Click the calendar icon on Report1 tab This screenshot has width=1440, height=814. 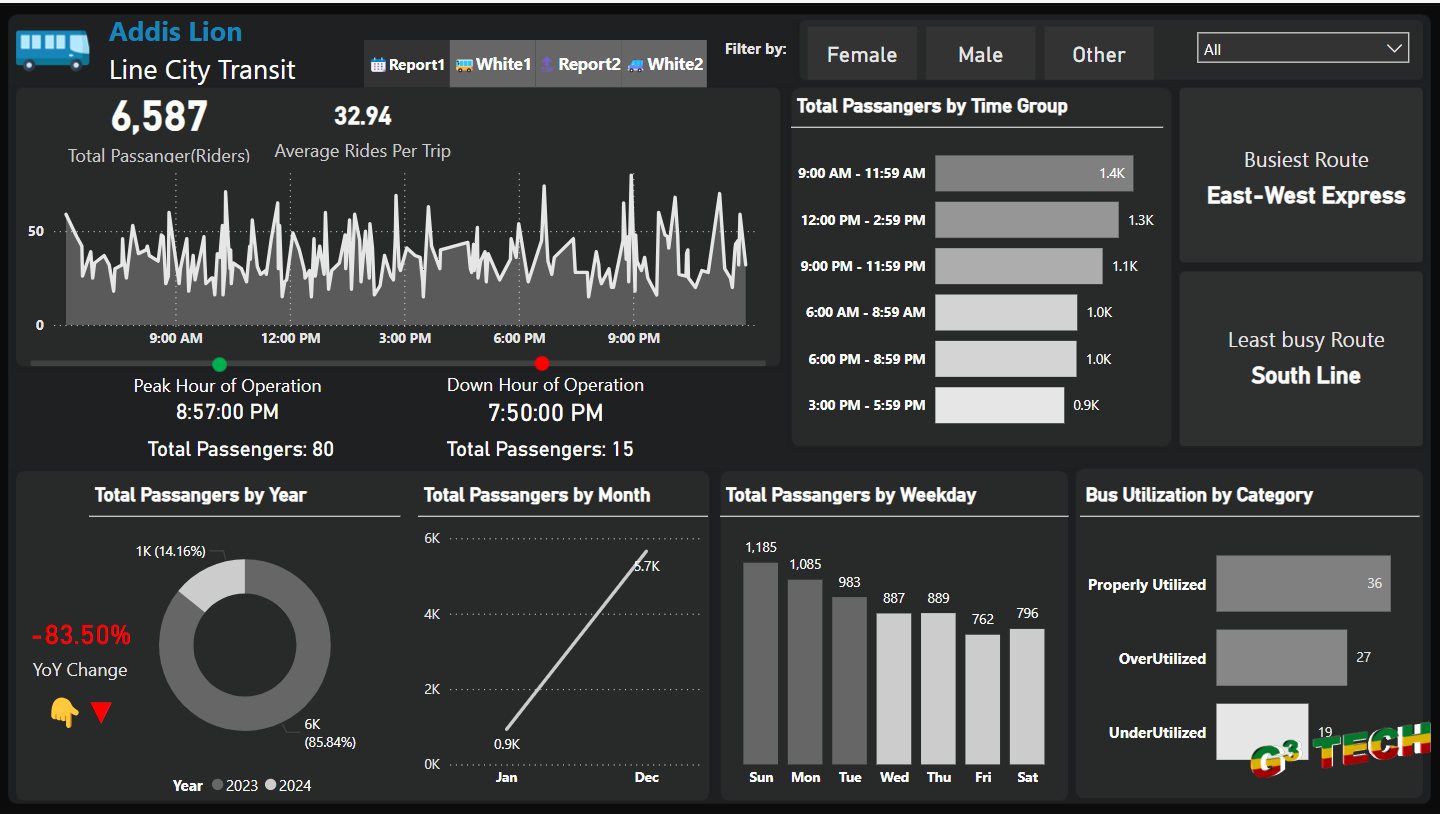[378, 64]
